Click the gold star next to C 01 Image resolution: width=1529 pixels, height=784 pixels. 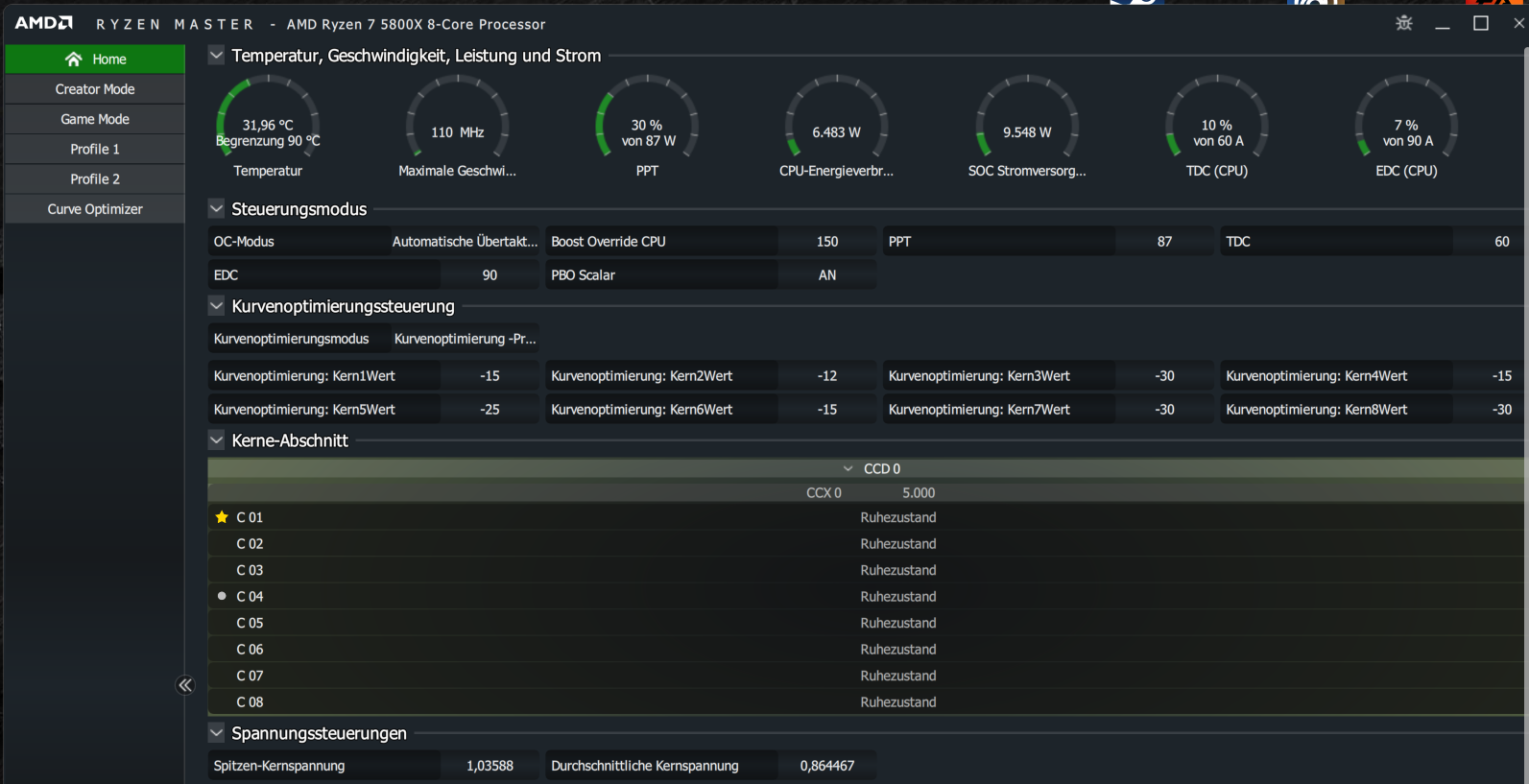click(x=222, y=517)
